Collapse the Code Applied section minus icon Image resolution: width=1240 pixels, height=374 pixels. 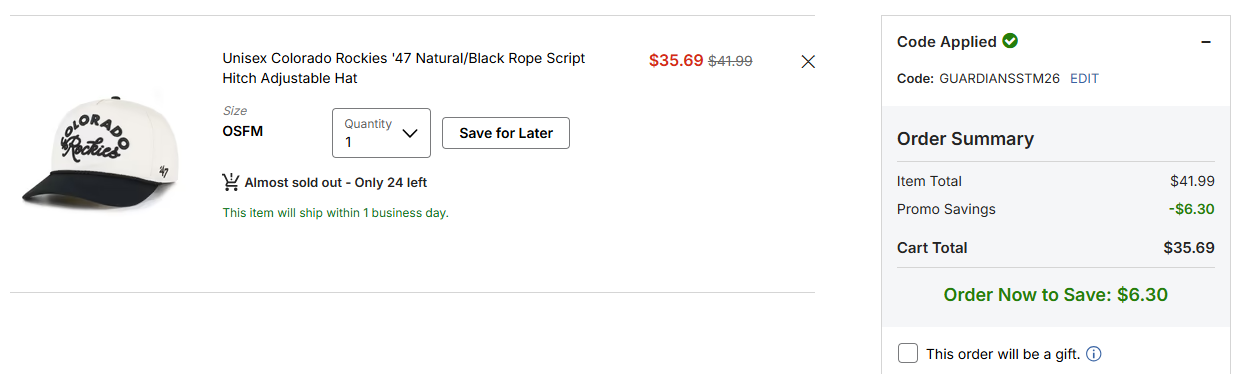(1206, 42)
